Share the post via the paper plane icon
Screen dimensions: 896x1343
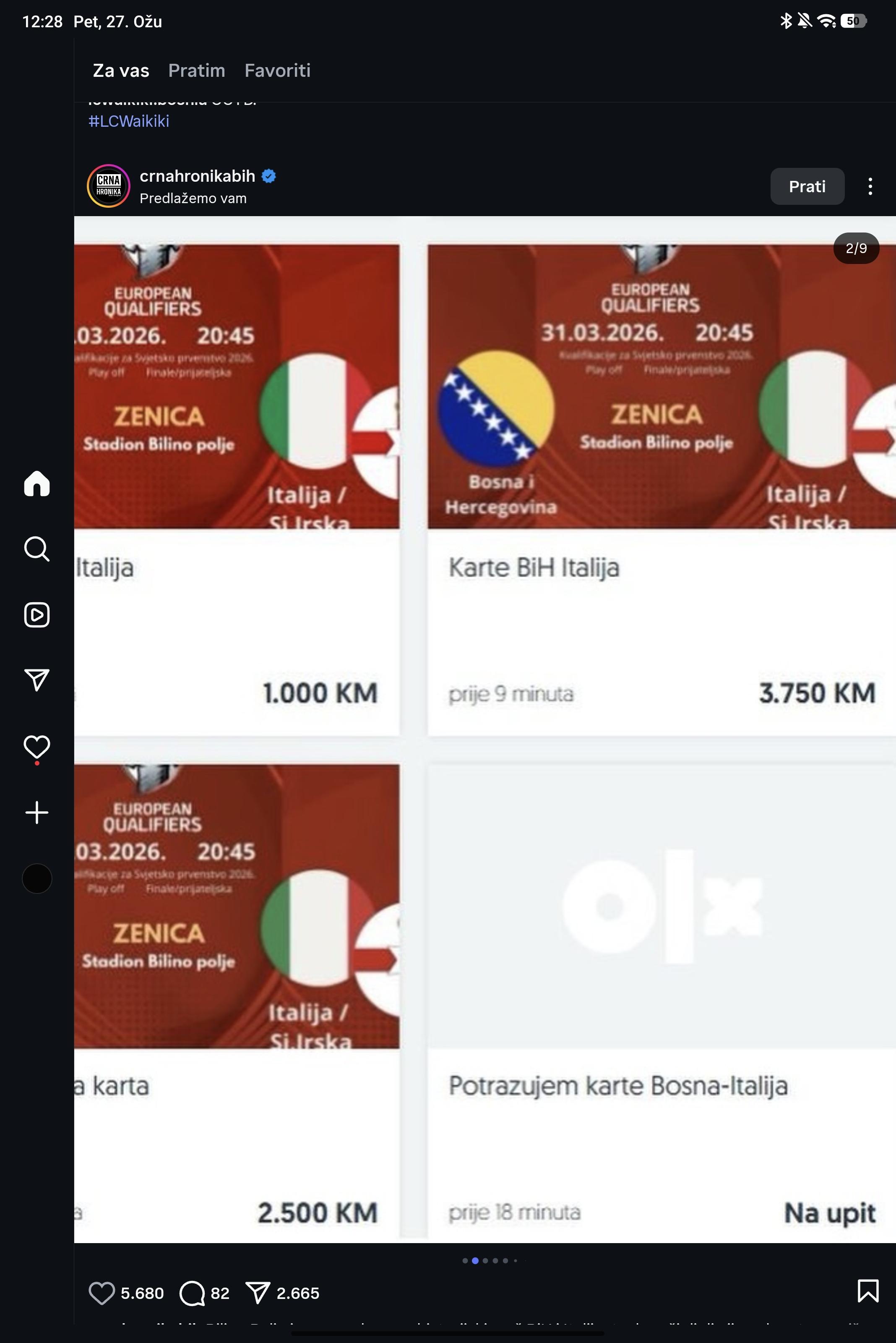[258, 1293]
